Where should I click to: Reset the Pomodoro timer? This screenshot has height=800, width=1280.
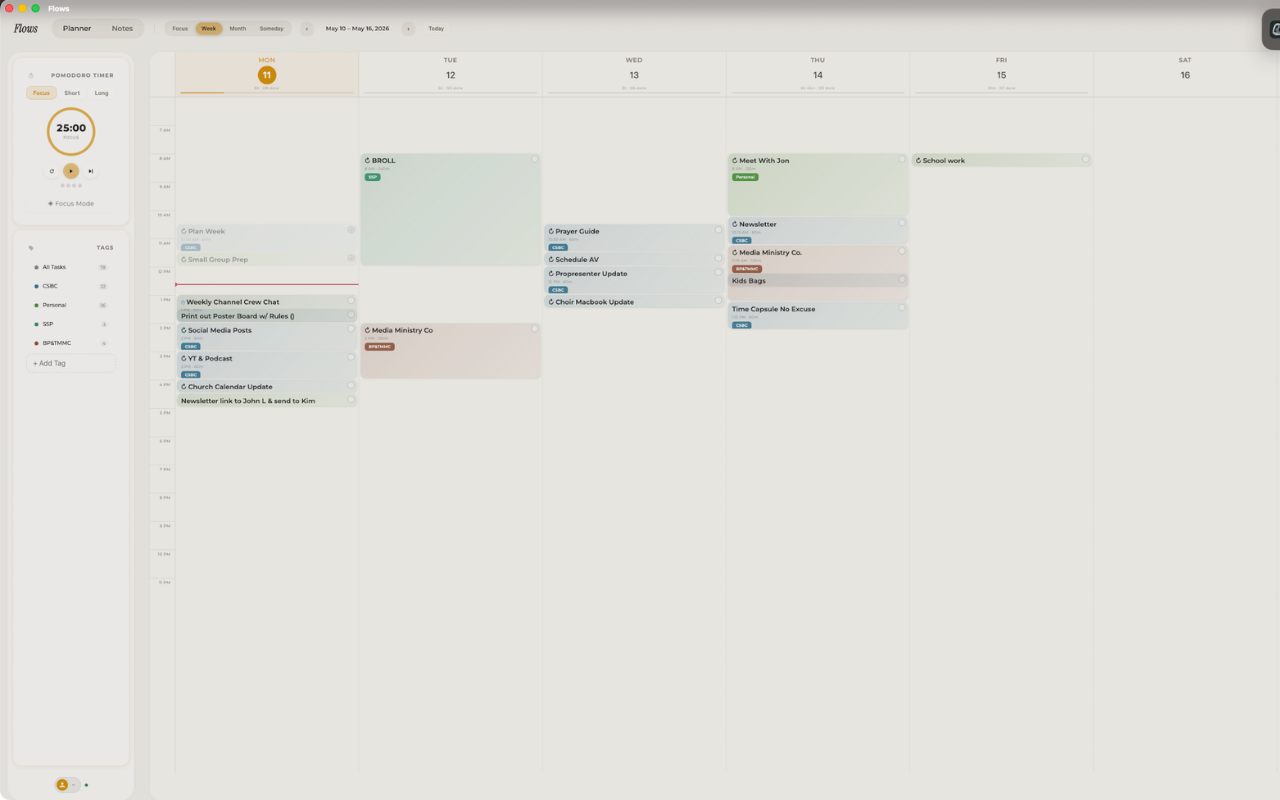click(52, 171)
